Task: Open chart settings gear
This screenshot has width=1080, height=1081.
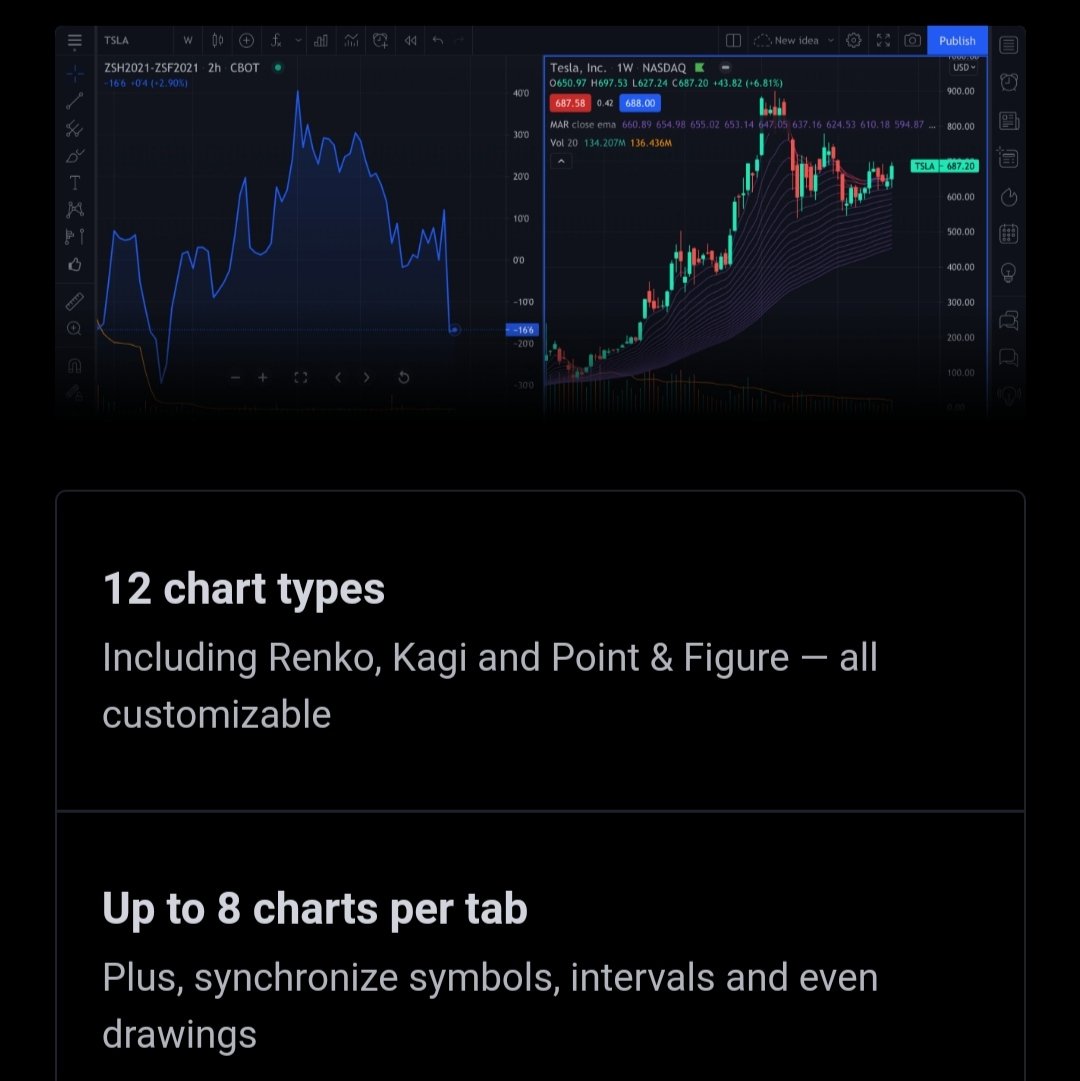Action: coord(853,41)
